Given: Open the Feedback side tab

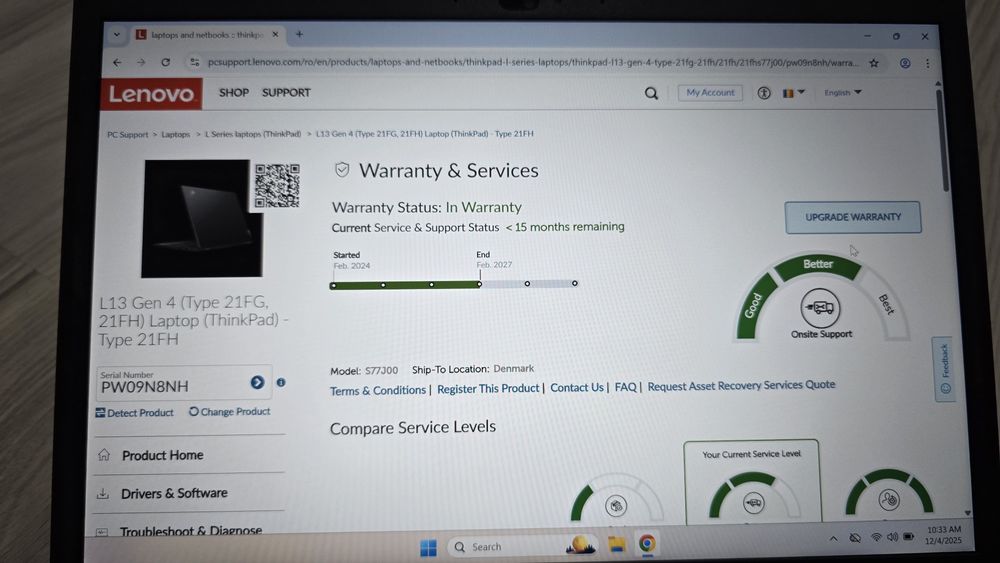Looking at the screenshot, I should [945, 369].
